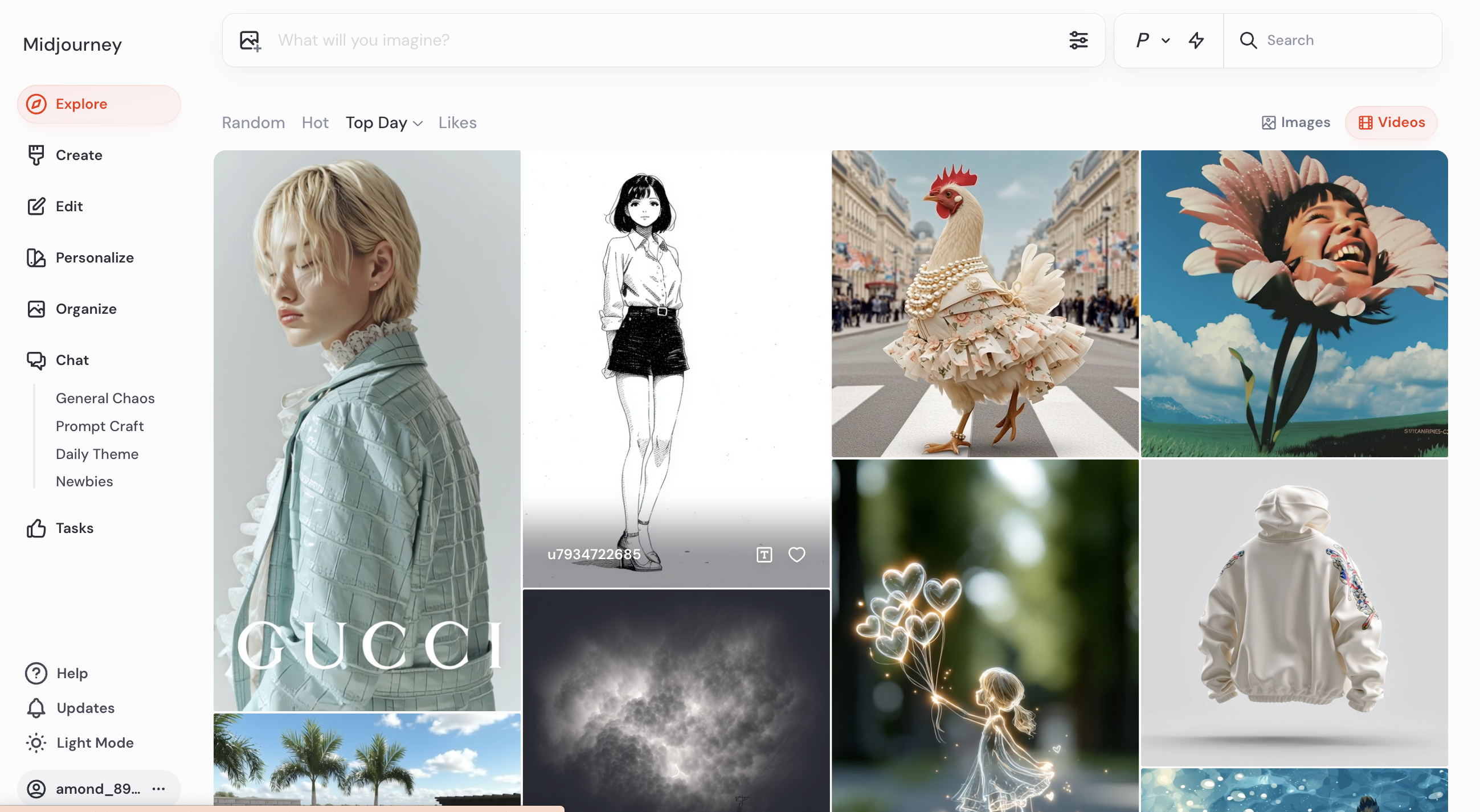1480x812 pixels.
Task: Open the P personalization dropdown chevron
Action: pos(1166,41)
